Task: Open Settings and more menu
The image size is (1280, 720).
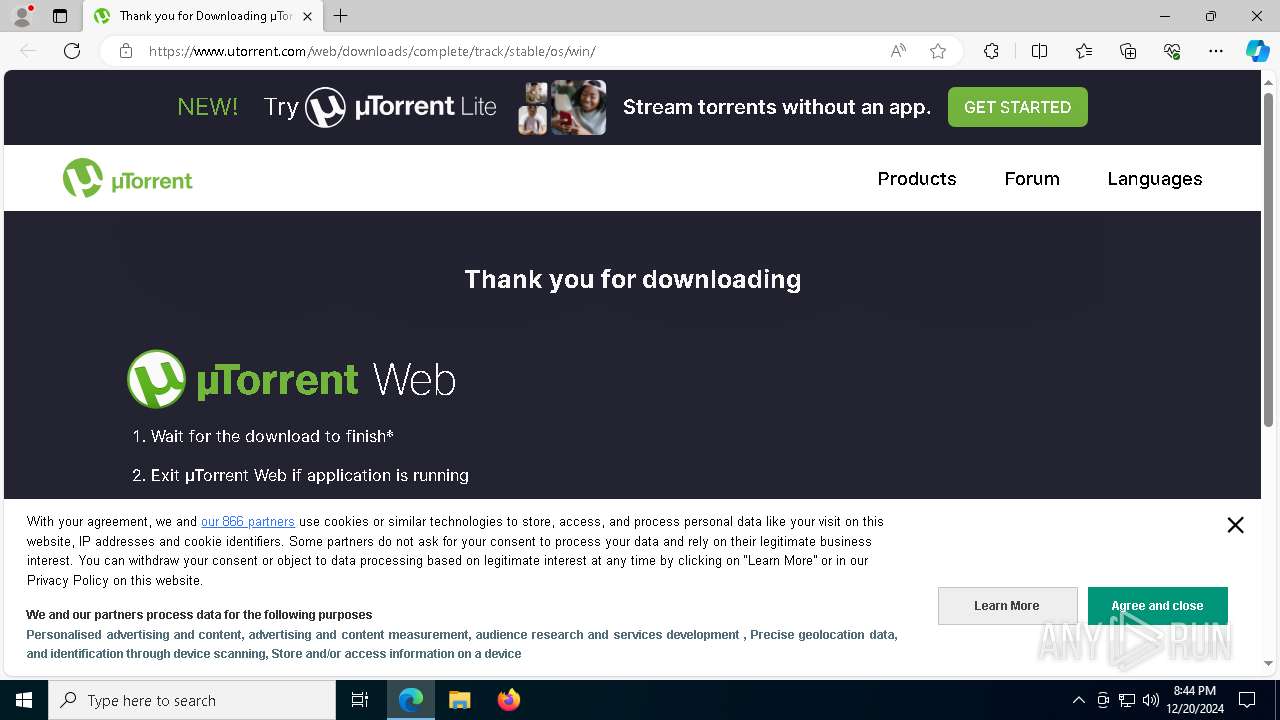Action: [x=1216, y=51]
